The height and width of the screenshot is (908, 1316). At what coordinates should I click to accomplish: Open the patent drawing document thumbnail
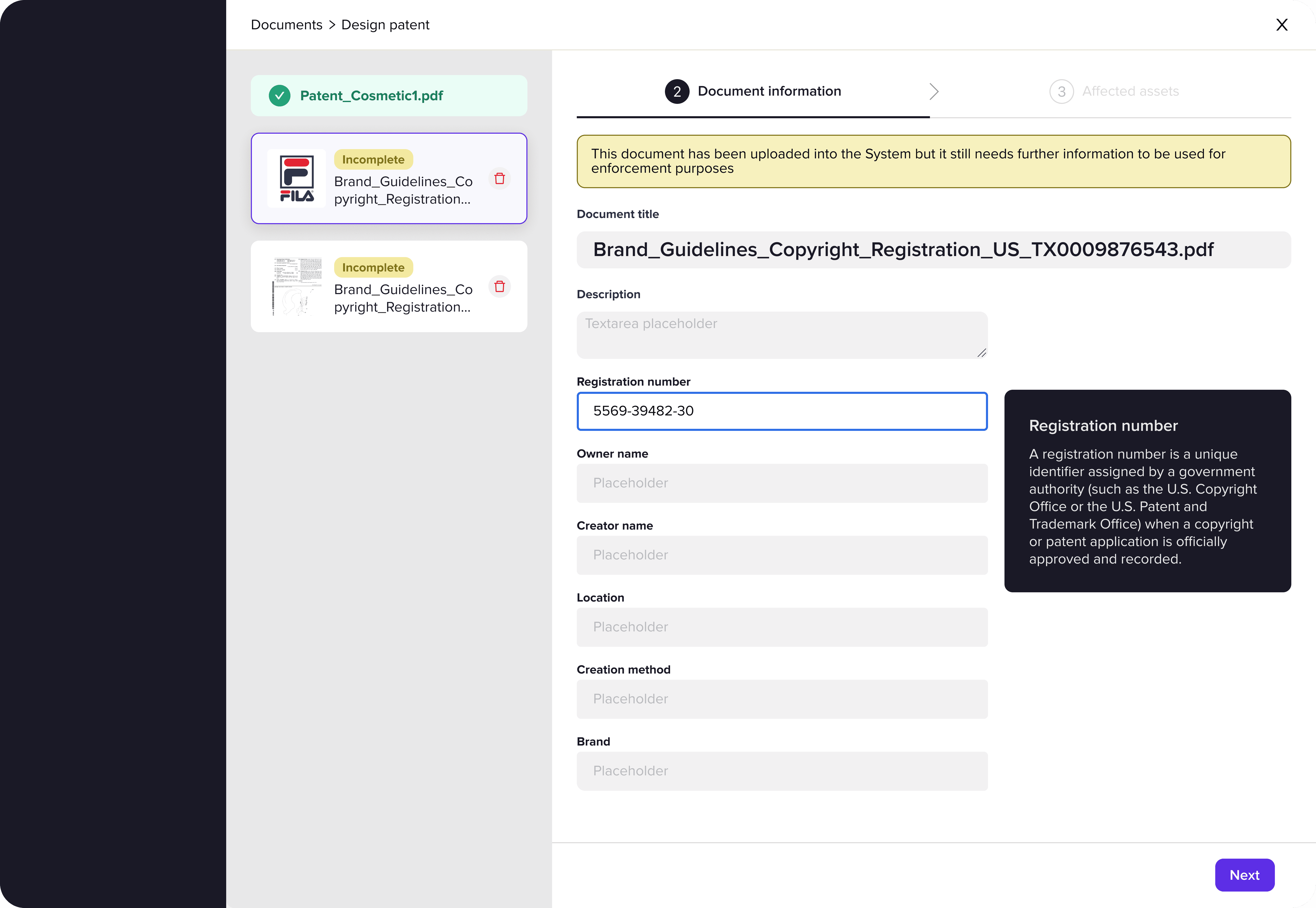pyautogui.click(x=296, y=286)
